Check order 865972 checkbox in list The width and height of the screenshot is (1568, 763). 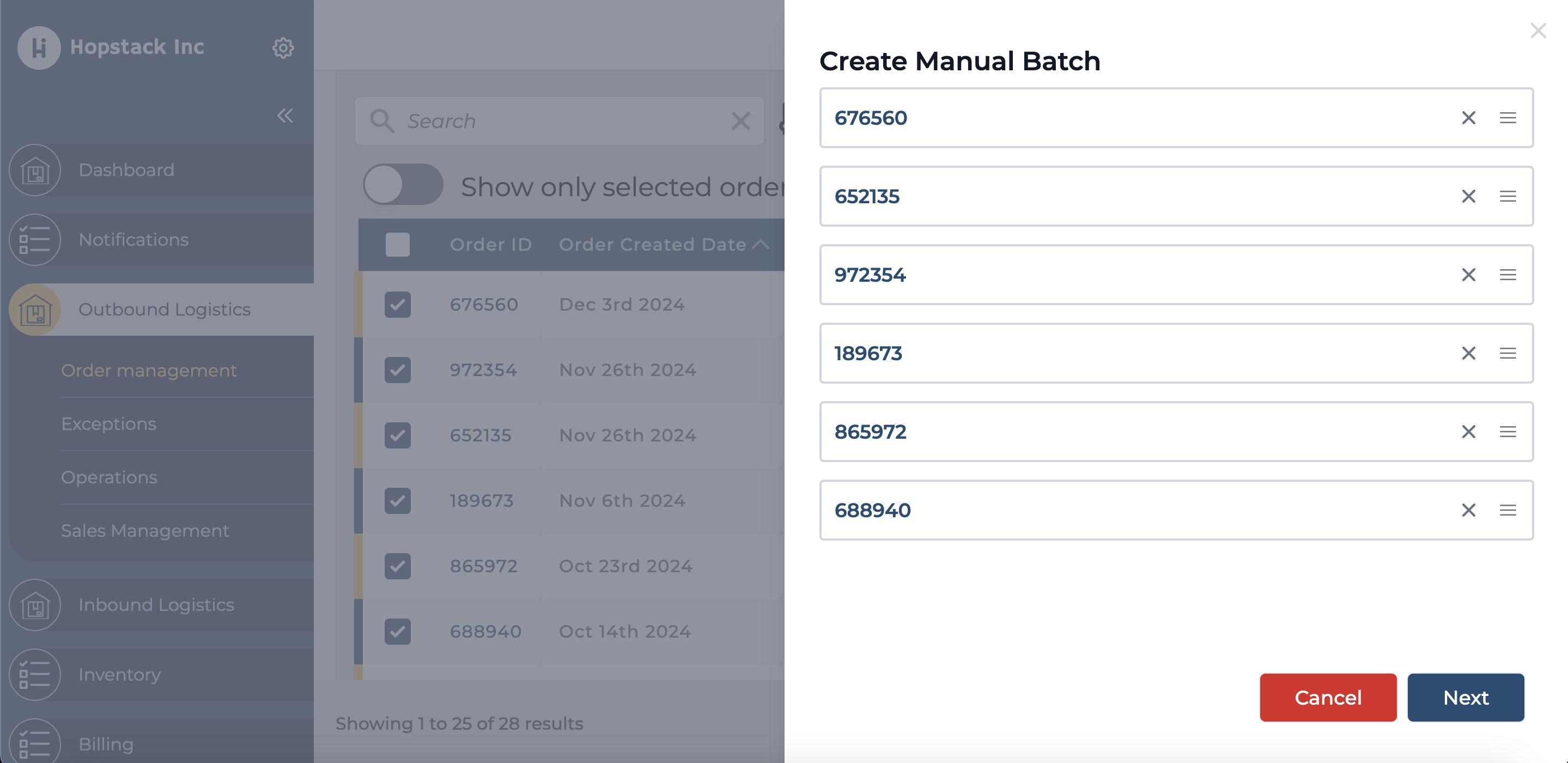398,566
